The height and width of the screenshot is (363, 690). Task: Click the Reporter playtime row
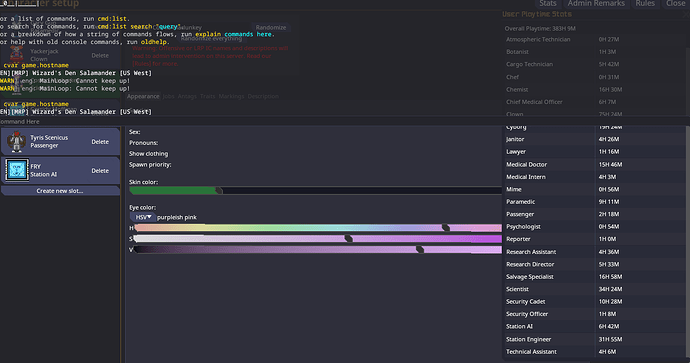pyautogui.click(x=594, y=239)
